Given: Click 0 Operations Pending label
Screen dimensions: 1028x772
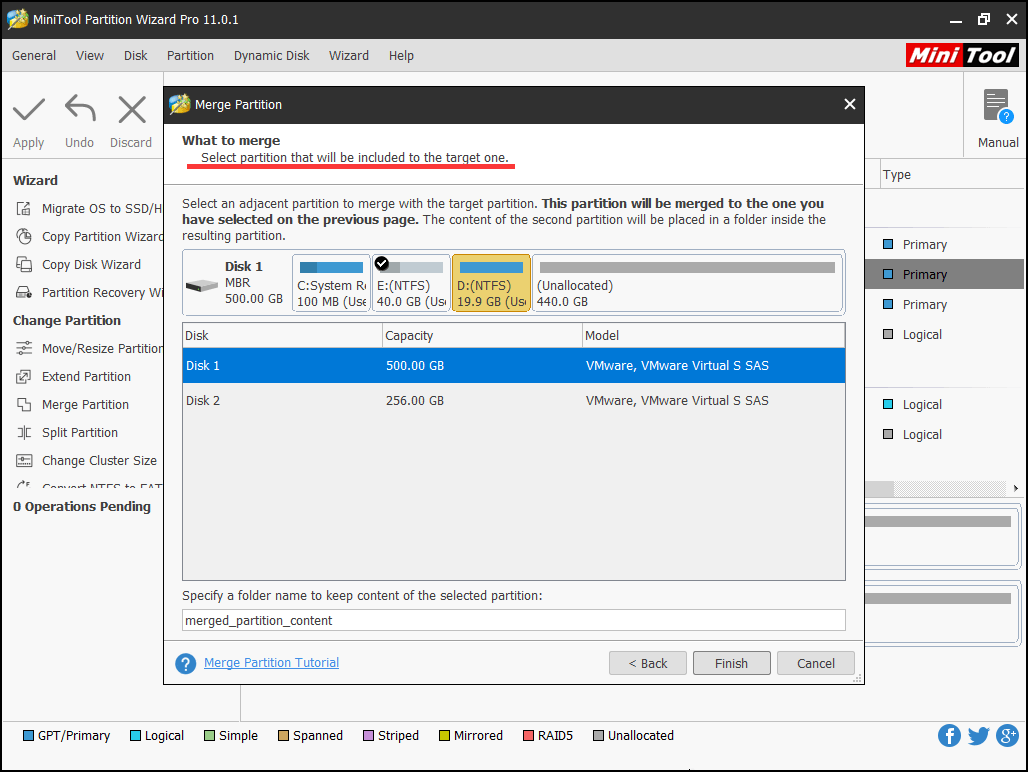Looking at the screenshot, I should [x=82, y=507].
